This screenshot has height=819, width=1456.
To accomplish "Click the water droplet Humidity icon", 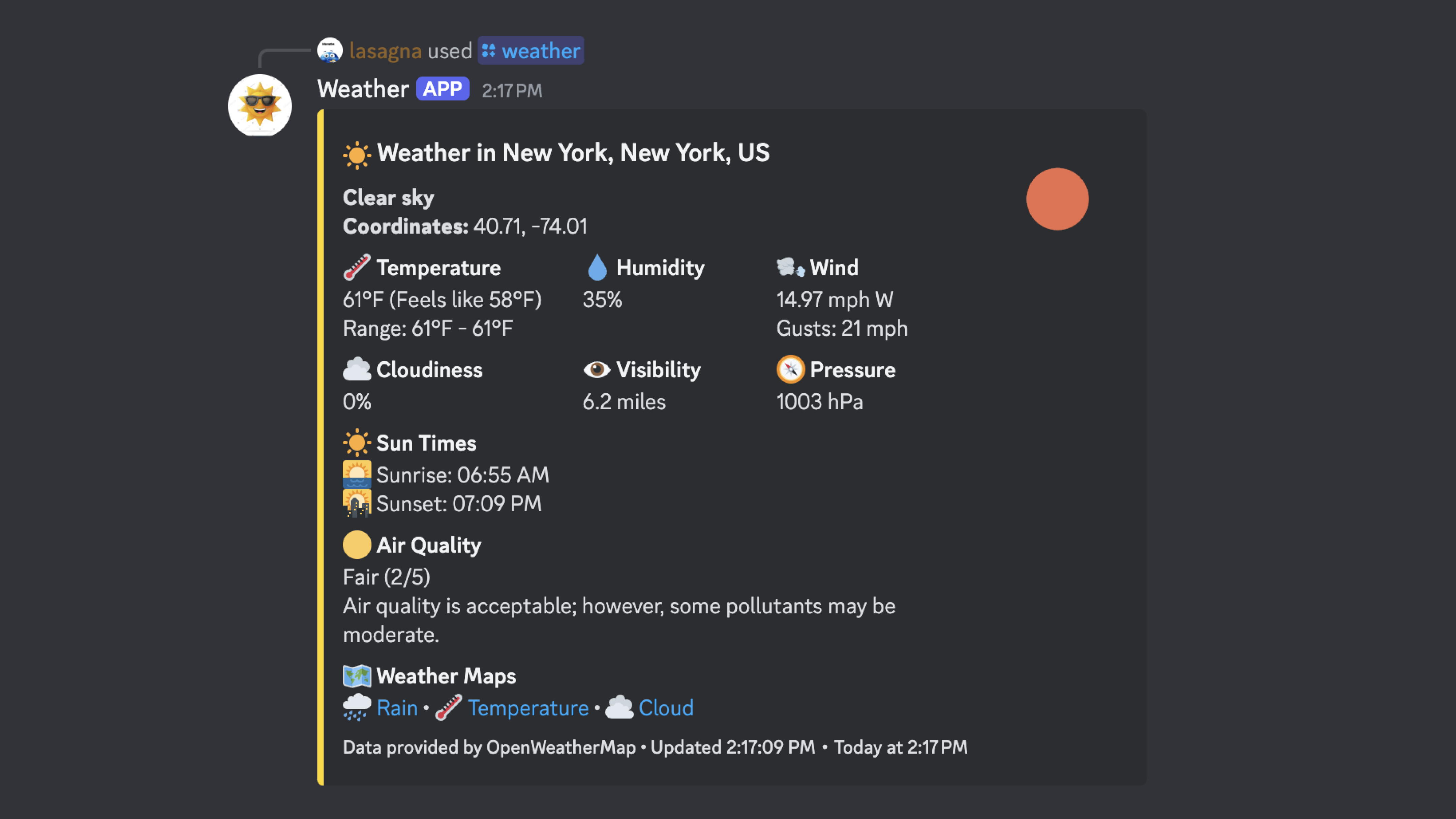I will click(x=597, y=267).
